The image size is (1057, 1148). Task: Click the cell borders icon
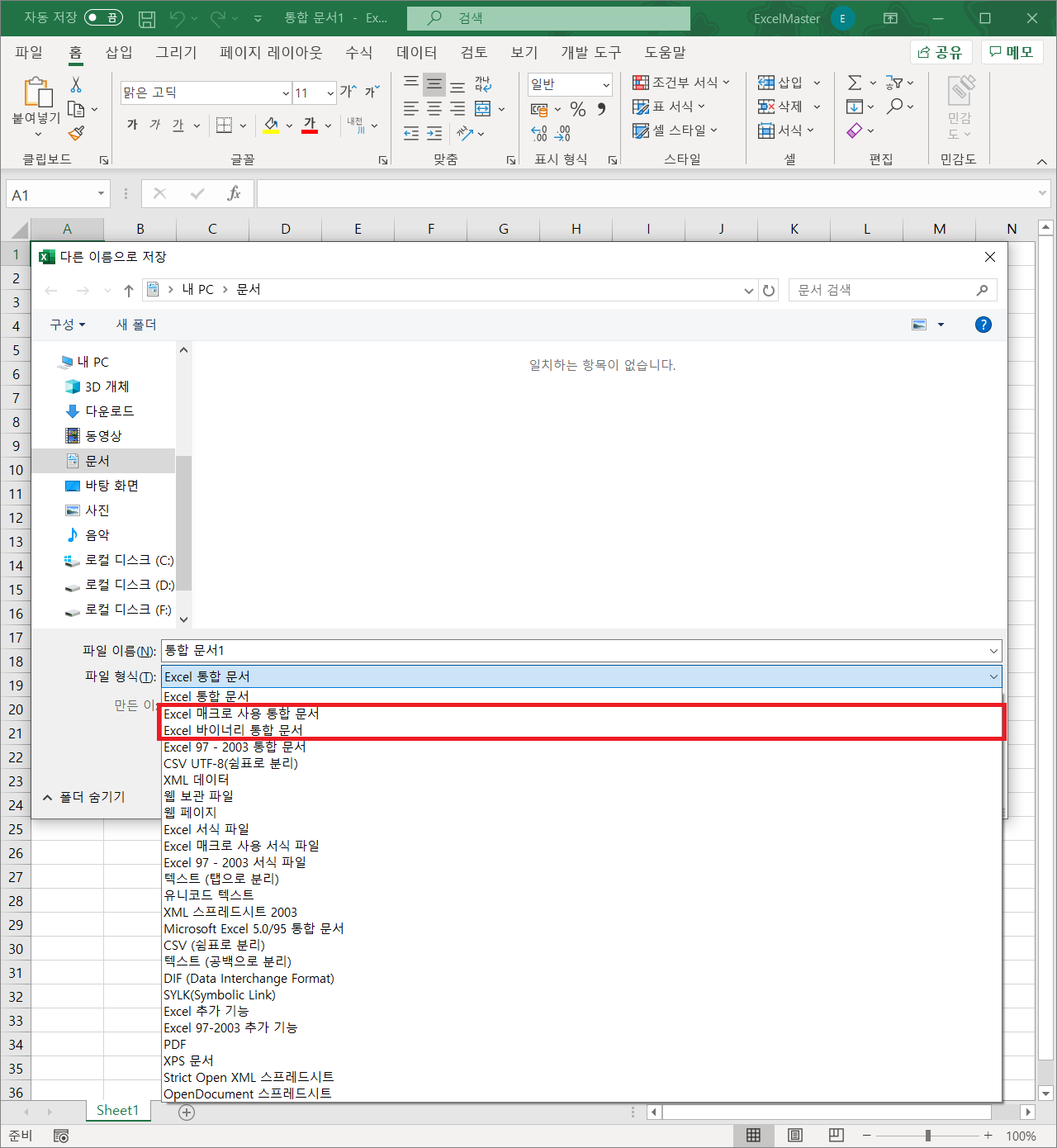224,126
